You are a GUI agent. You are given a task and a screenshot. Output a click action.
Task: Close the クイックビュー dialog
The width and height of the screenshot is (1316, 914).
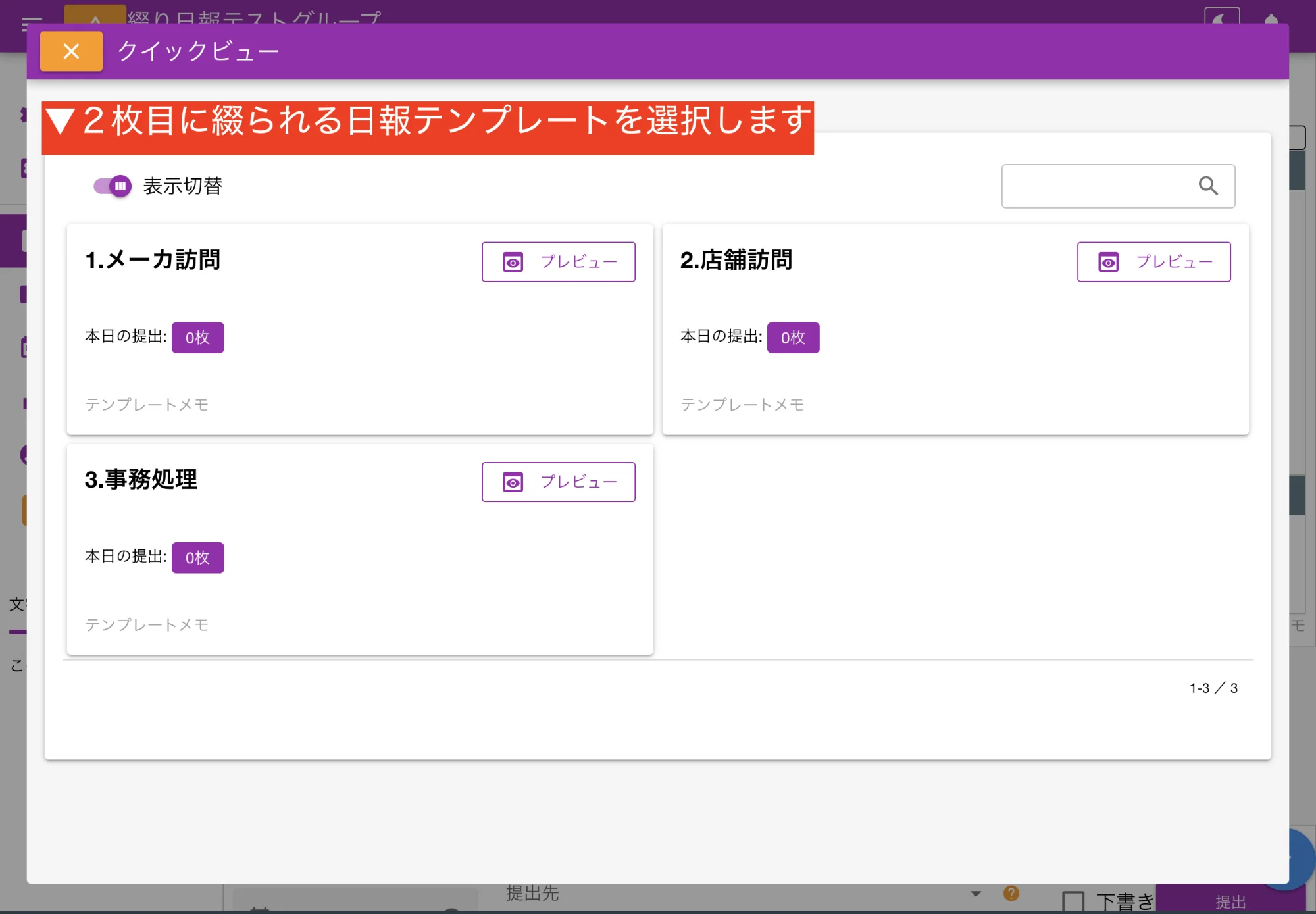pyautogui.click(x=71, y=51)
